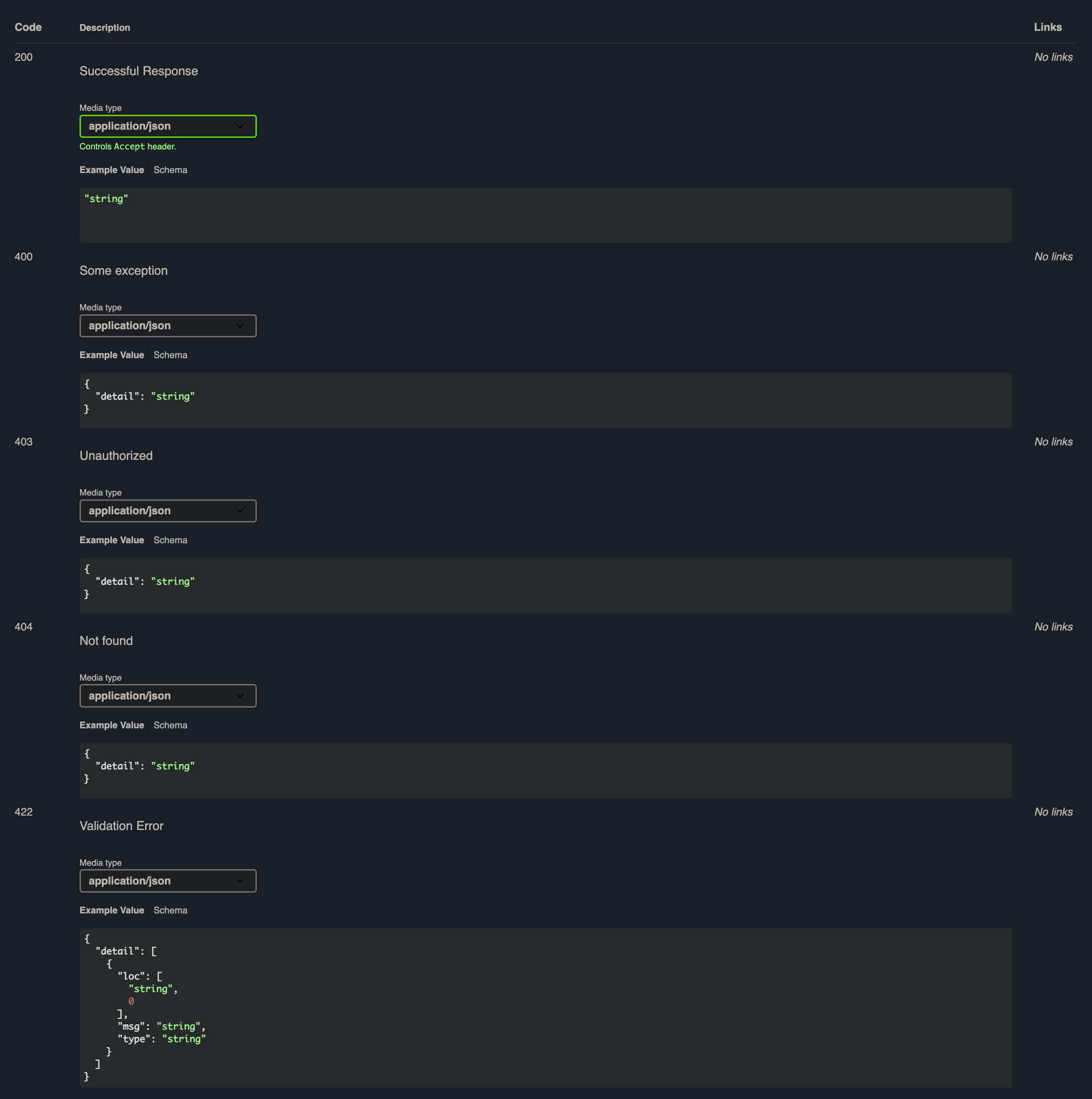This screenshot has height=1099, width=1092.
Task: Click the Unauthorized description
Action: (x=116, y=456)
